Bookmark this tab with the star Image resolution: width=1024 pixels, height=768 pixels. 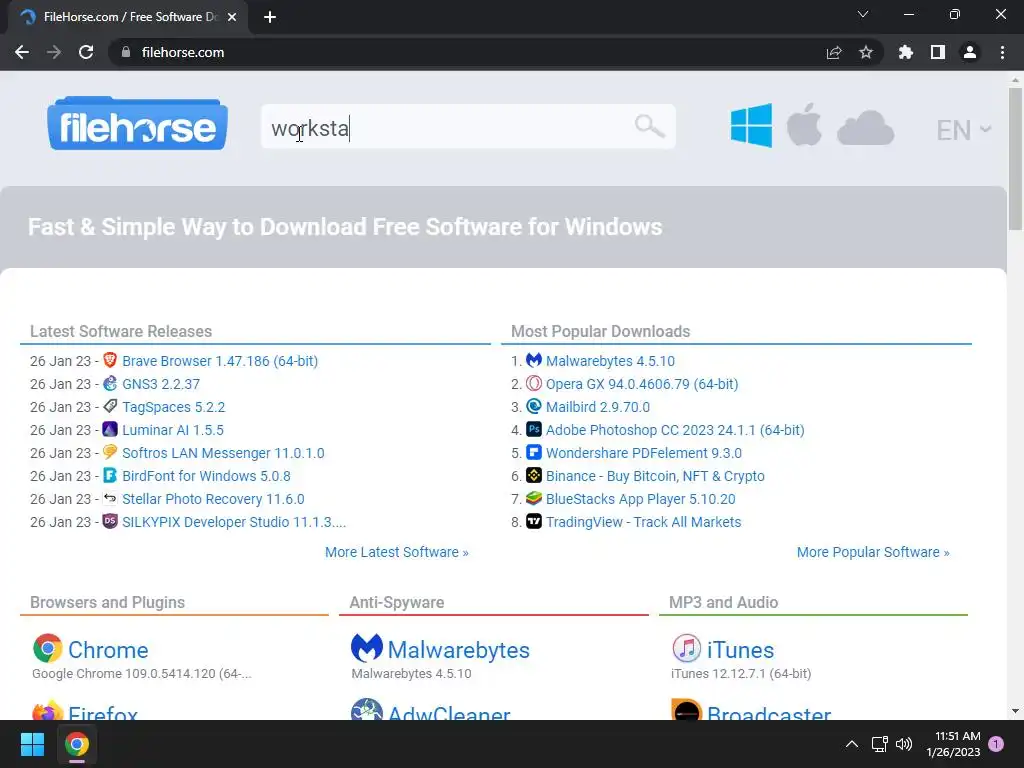866,52
